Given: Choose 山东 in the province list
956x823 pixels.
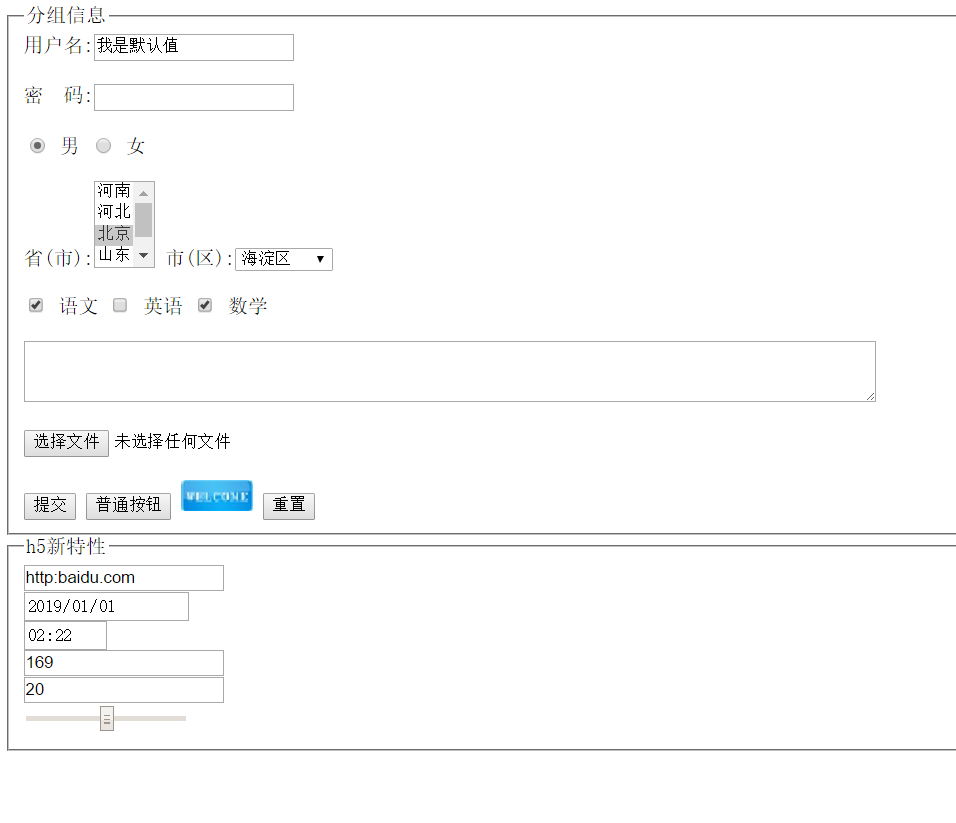Looking at the screenshot, I should tap(114, 255).
